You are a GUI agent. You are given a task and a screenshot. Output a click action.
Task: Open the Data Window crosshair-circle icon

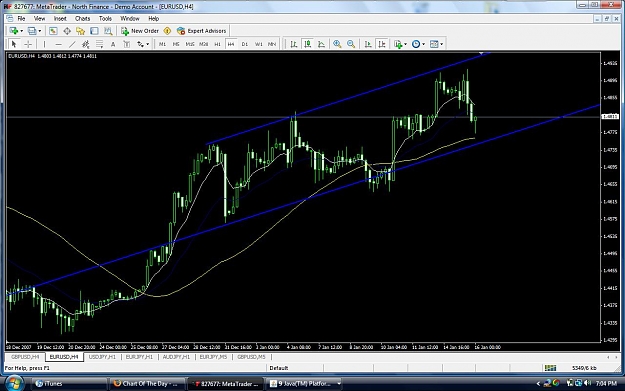[67, 31]
